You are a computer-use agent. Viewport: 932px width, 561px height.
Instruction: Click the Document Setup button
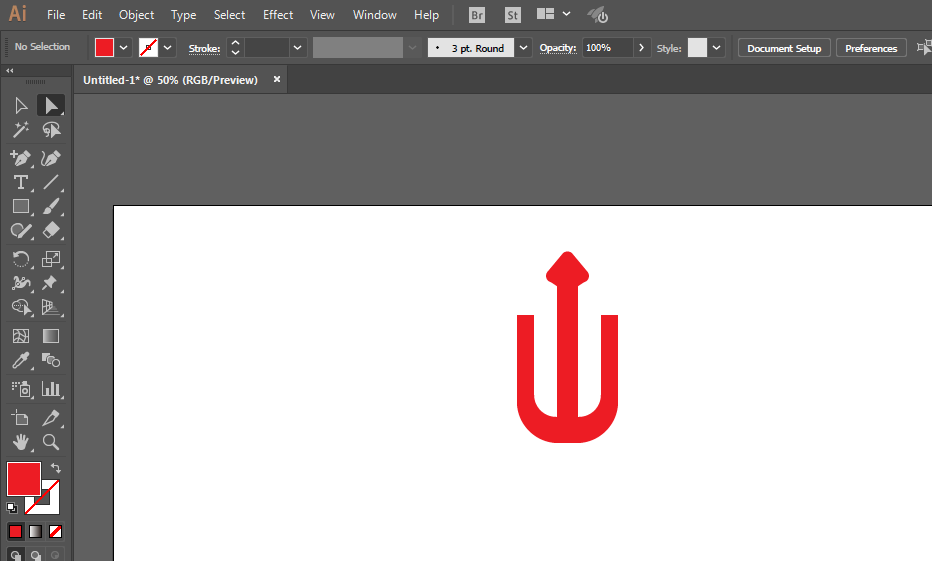point(784,48)
